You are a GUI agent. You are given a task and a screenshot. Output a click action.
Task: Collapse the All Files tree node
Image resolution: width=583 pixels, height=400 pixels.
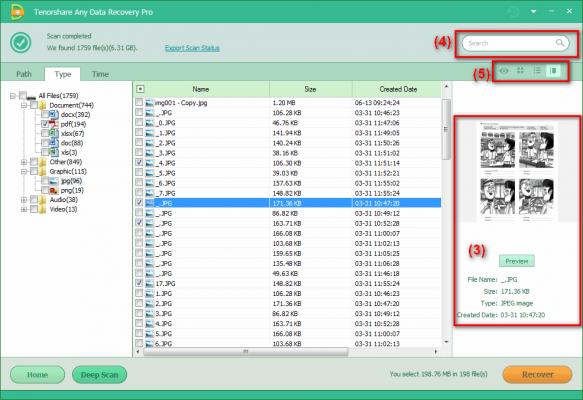click(x=13, y=96)
